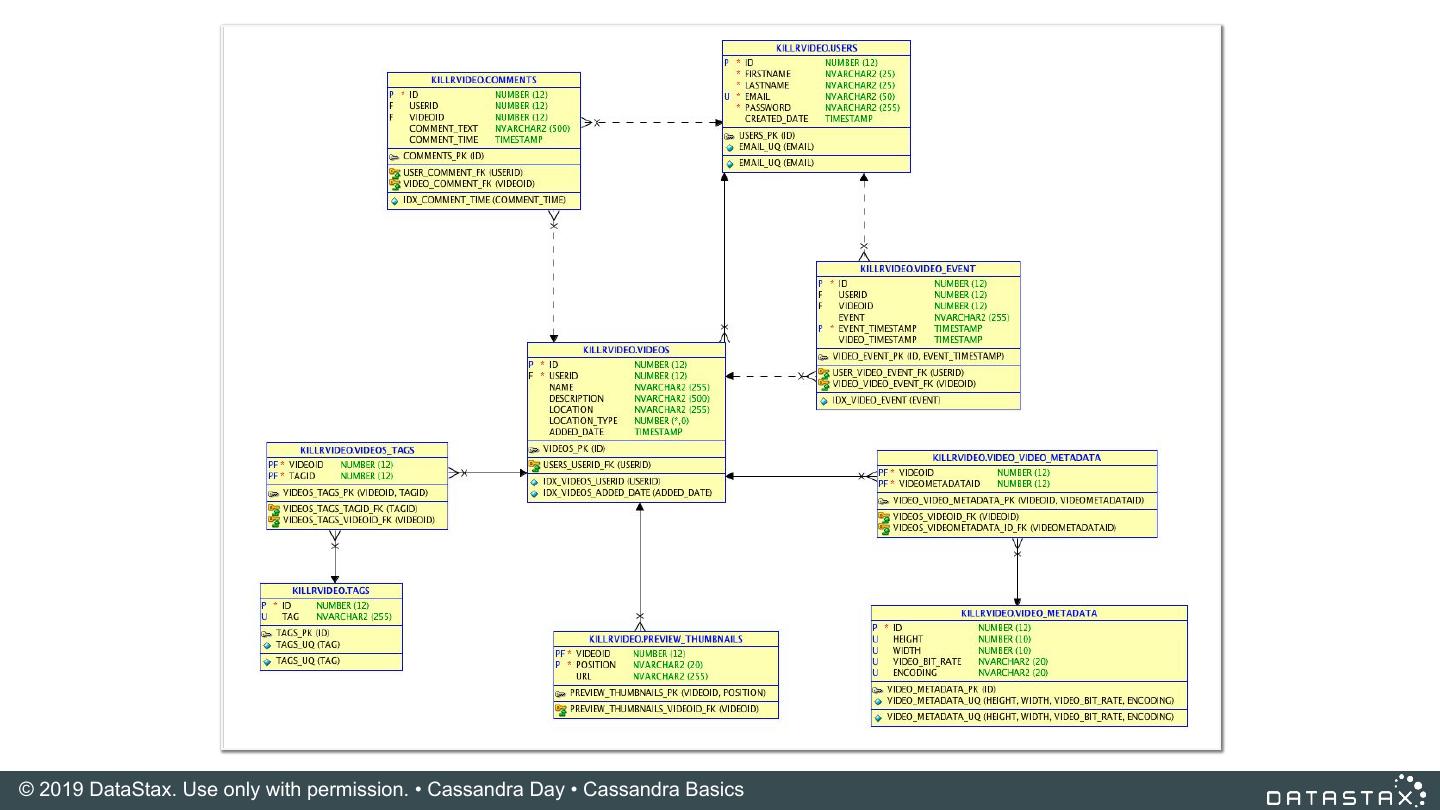Viewport: 1440px width, 810px height.
Task: Click the key icon beside TAGS_PK (ID)
Action: (267, 633)
